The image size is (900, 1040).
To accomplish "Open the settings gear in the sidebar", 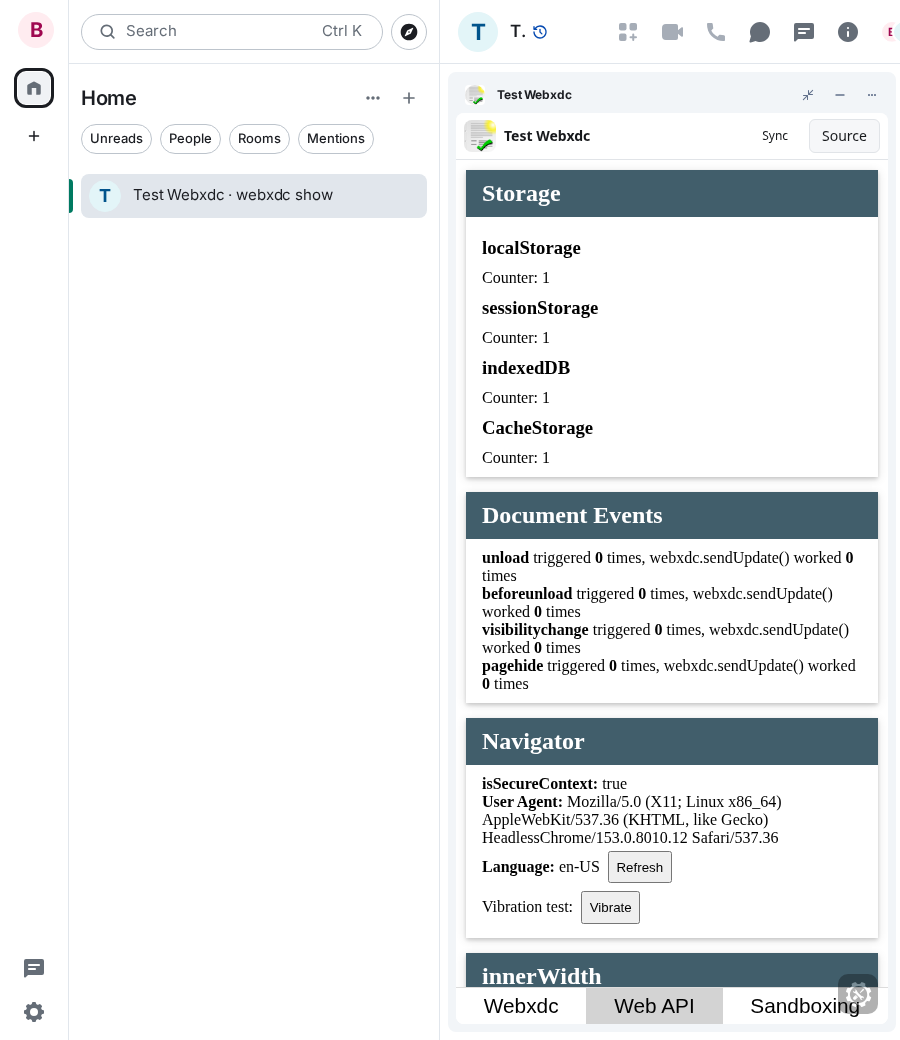I will pyautogui.click(x=34, y=1012).
